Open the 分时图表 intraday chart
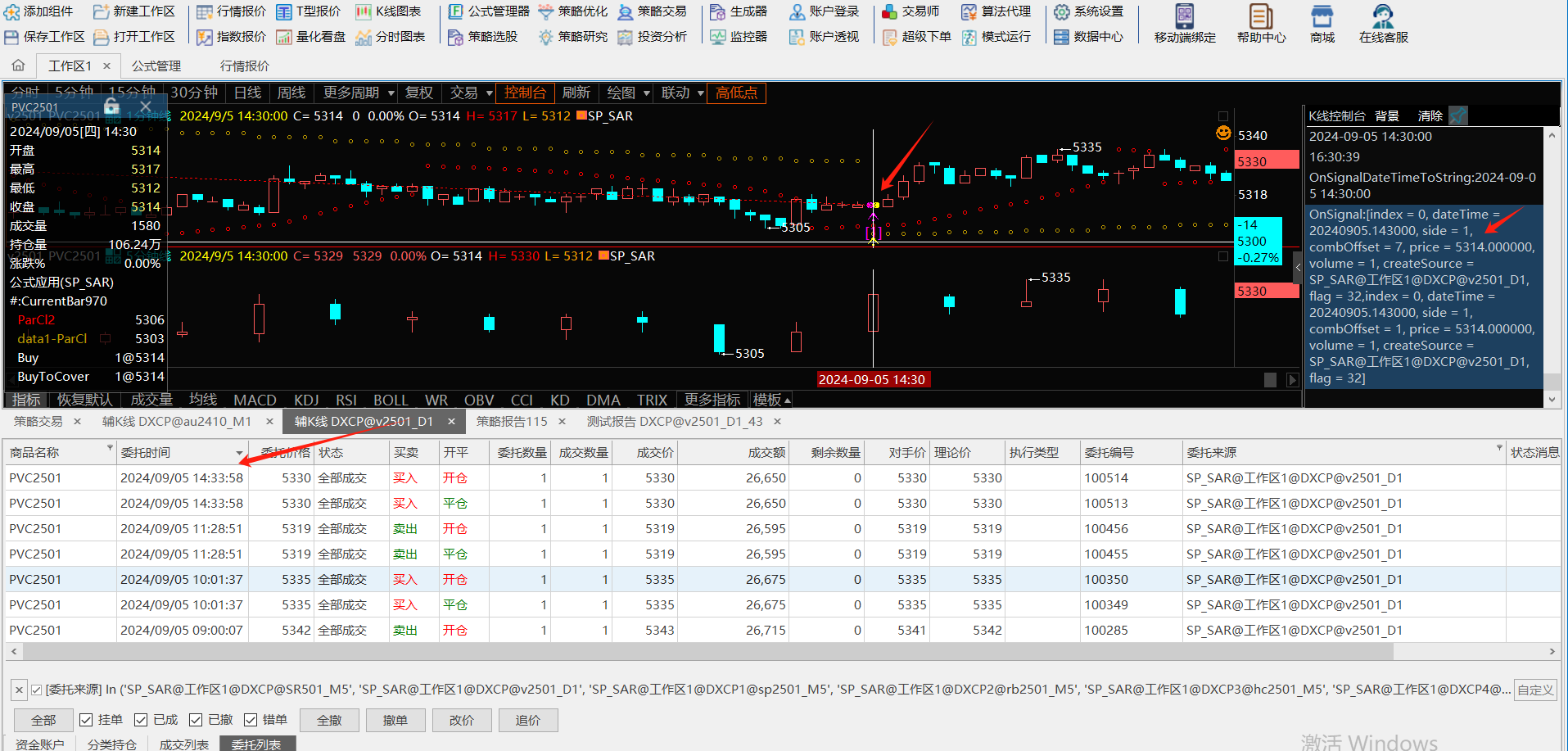 pos(391,37)
